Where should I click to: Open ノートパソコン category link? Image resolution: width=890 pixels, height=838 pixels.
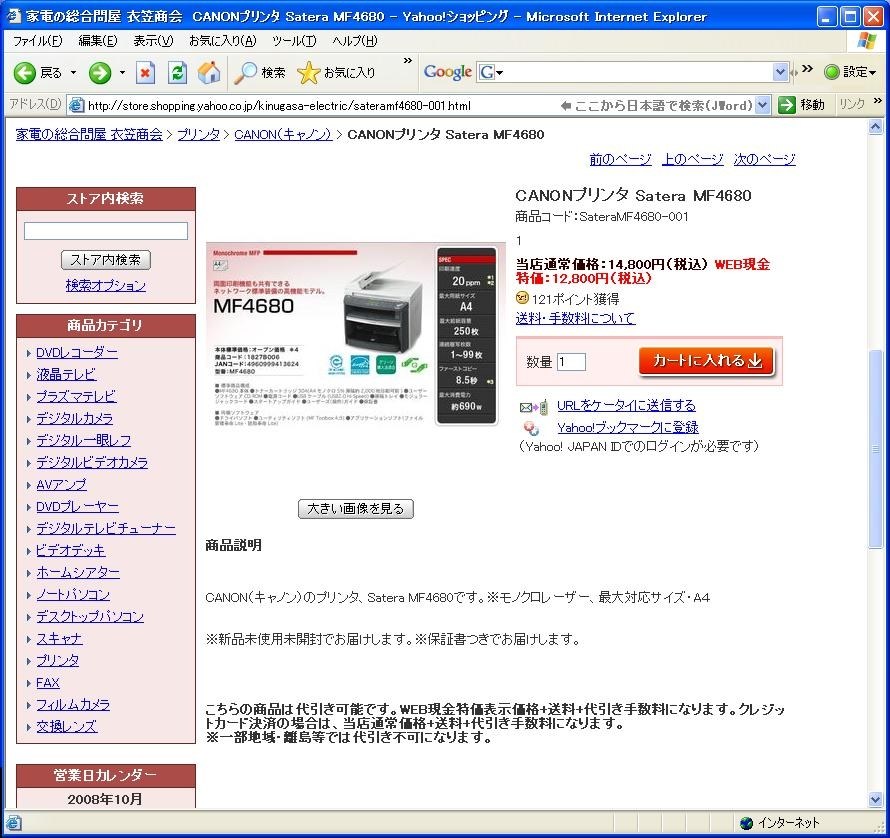point(73,594)
